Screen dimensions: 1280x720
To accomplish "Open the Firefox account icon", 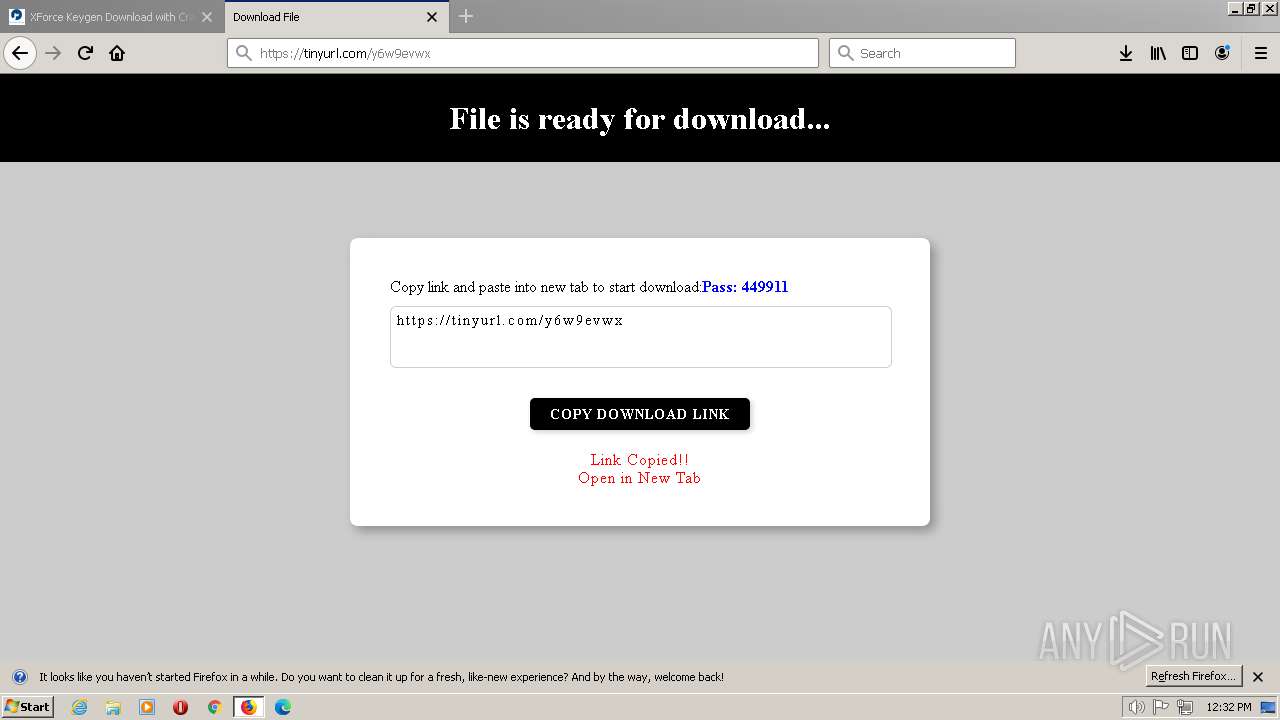I will 1222,53.
